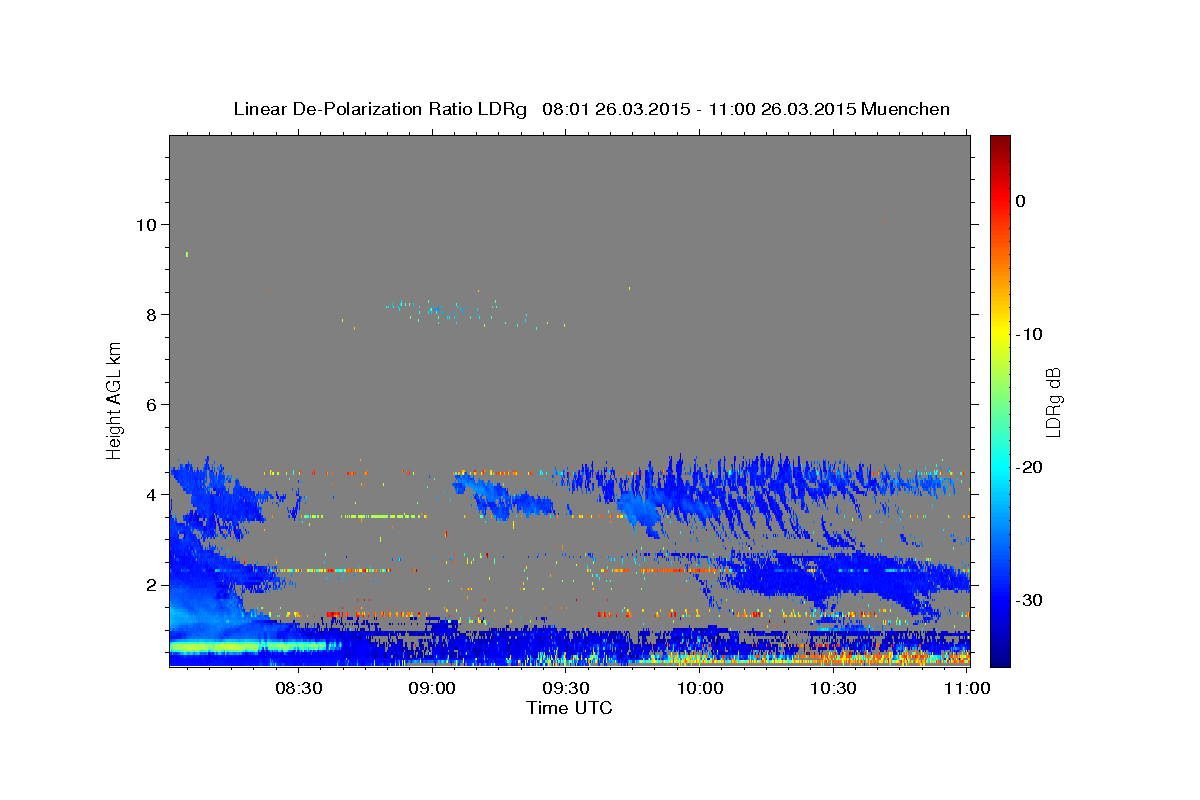1200x800 pixels.
Task: Click the colorbar tick label -20
Action: 1029,467
